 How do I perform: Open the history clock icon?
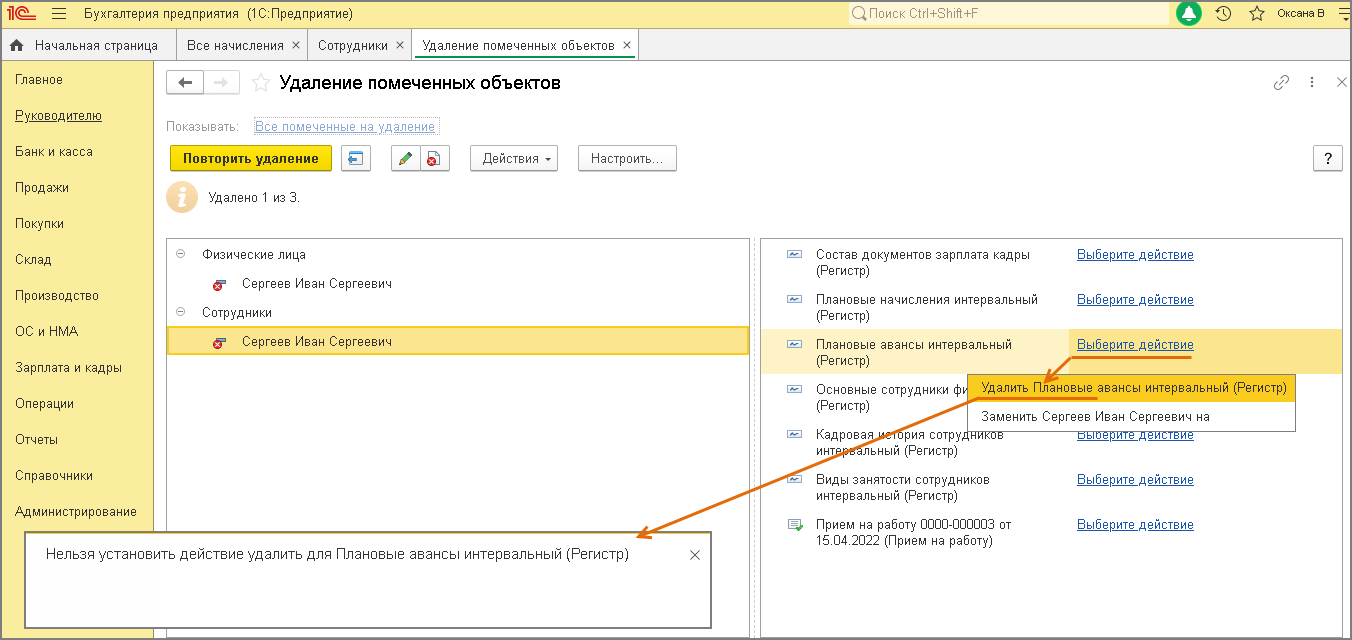1223,14
